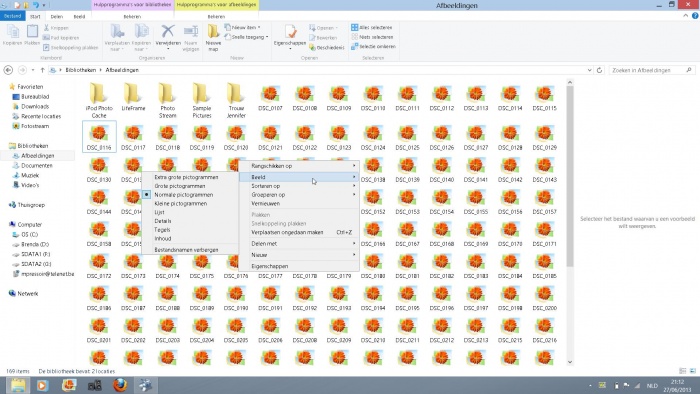Click Pad kopiëren in ribbon
700x394 pixels.
pyautogui.click(x=61, y=37)
